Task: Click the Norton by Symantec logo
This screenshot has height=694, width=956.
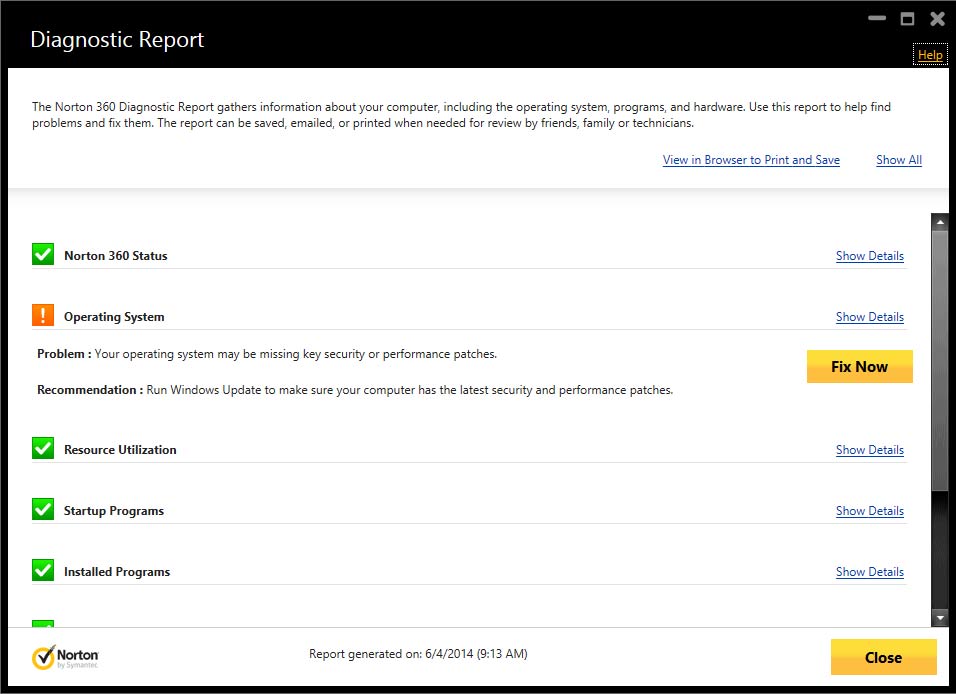Action: click(x=65, y=657)
